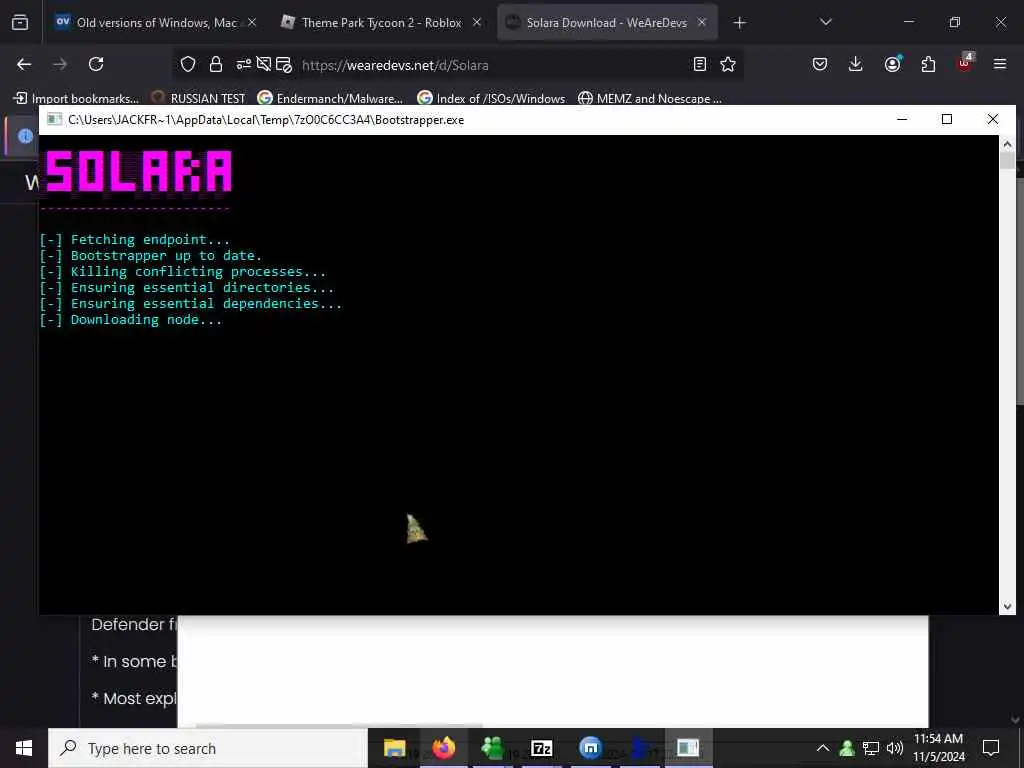This screenshot has height=768, width=1024.
Task: Open volume control tray icon
Action: [895, 748]
